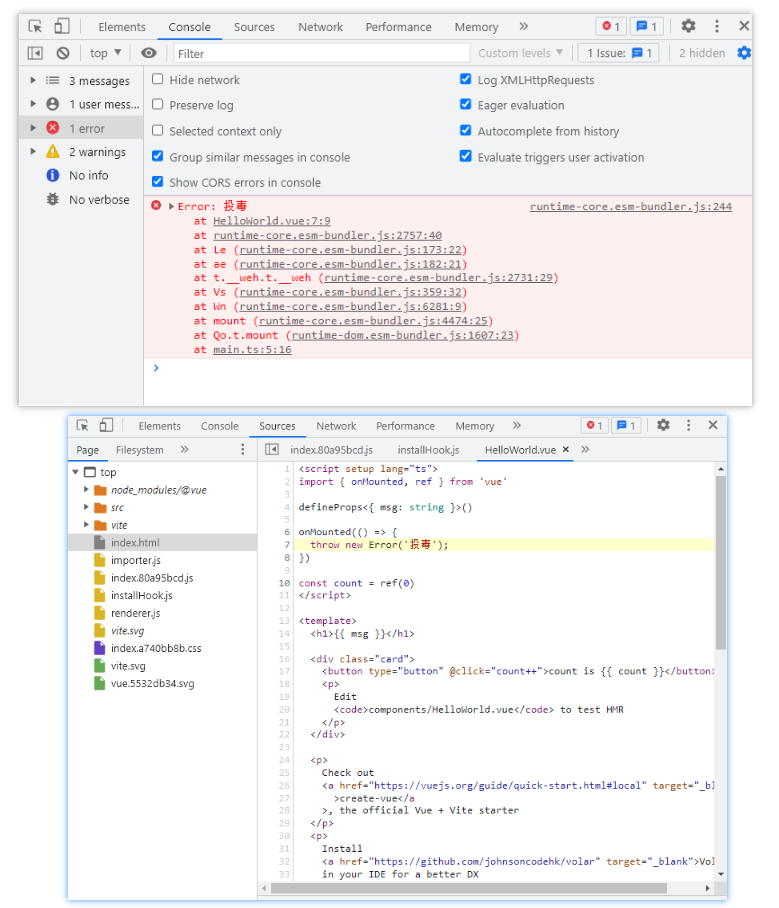This screenshot has width=779, height=908.
Task: Open navigator pane three-dot menu
Action: tap(243, 449)
